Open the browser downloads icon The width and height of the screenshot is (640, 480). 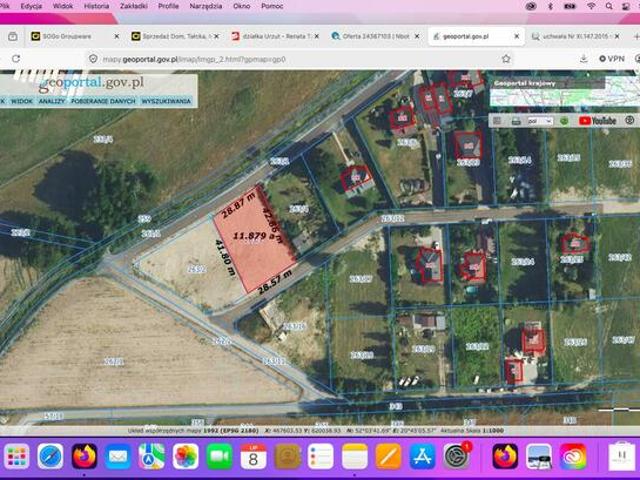tap(584, 59)
